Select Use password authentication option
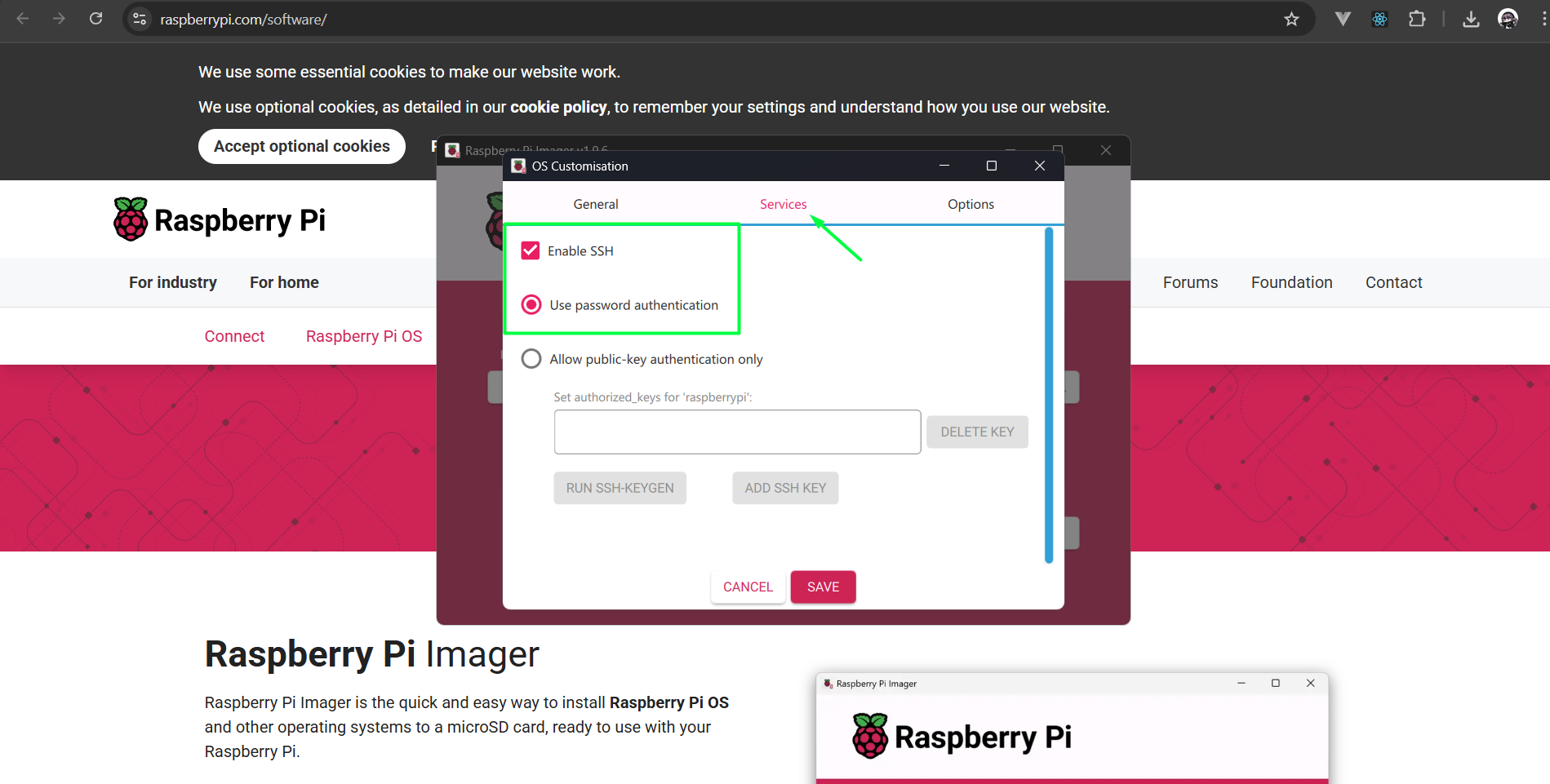This screenshot has width=1550, height=784. [x=531, y=304]
